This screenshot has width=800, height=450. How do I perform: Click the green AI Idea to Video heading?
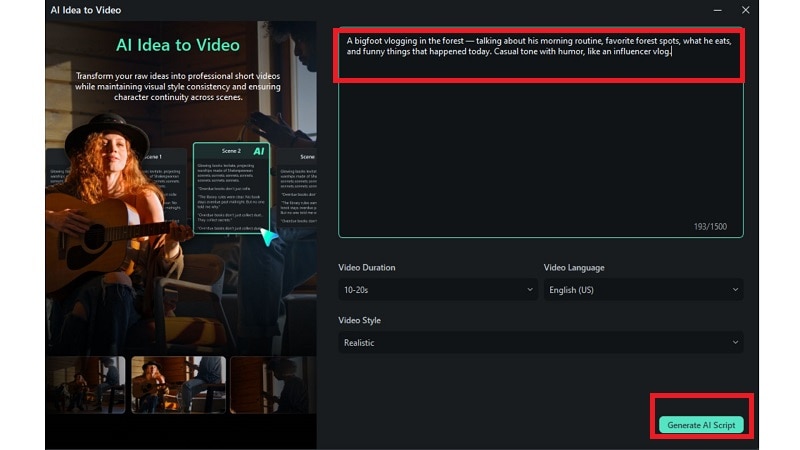pyautogui.click(x=178, y=45)
